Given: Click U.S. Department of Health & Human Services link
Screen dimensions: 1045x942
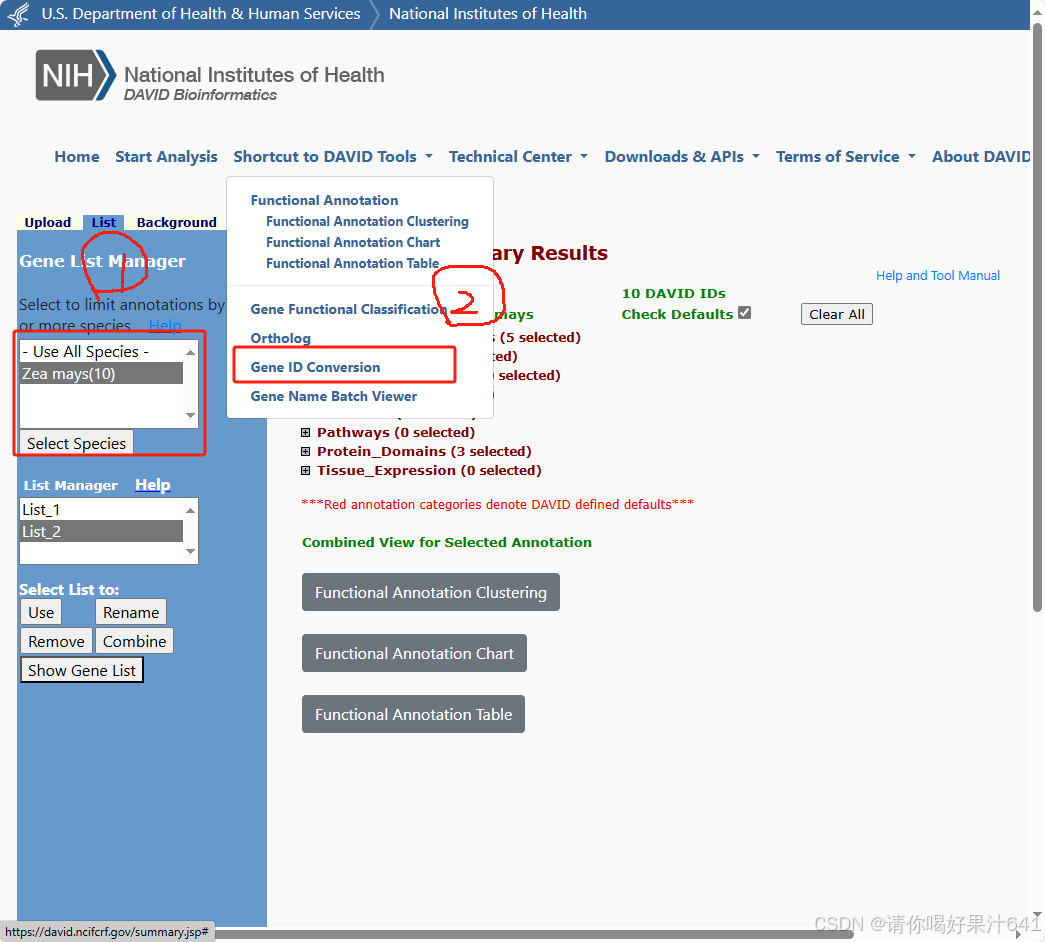Looking at the screenshot, I should 201,14.
